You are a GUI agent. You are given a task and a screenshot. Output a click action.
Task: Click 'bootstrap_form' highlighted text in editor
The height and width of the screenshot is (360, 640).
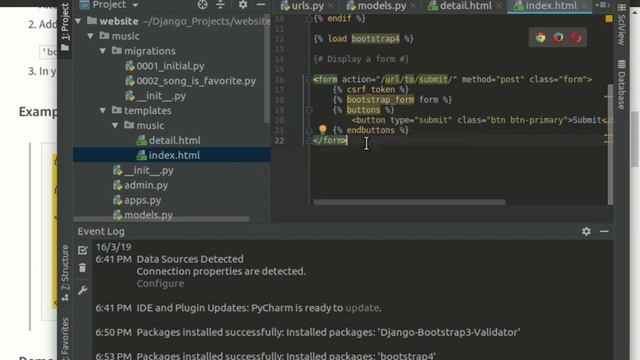[x=380, y=100]
